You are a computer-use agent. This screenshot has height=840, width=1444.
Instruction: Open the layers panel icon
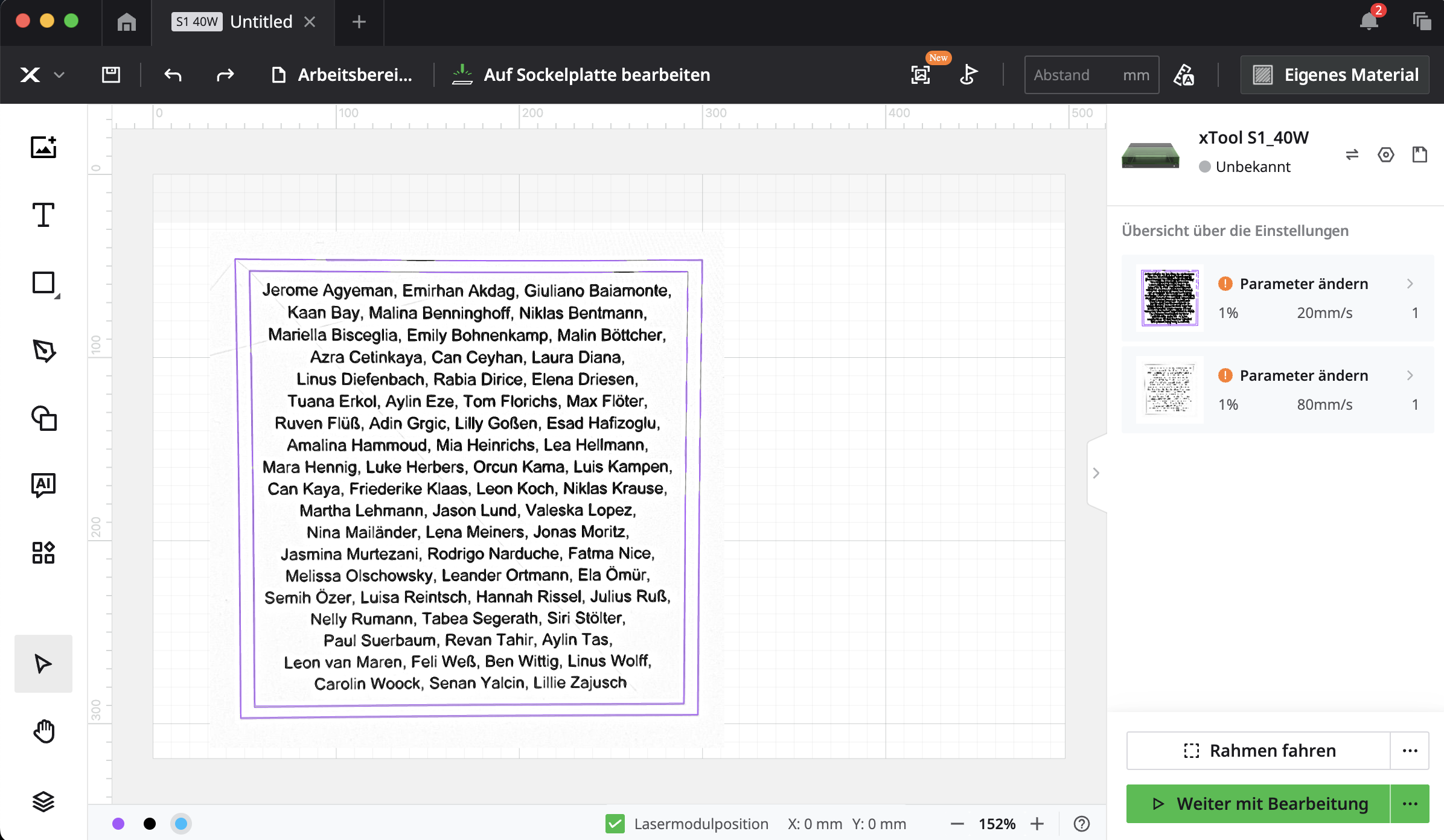click(43, 801)
